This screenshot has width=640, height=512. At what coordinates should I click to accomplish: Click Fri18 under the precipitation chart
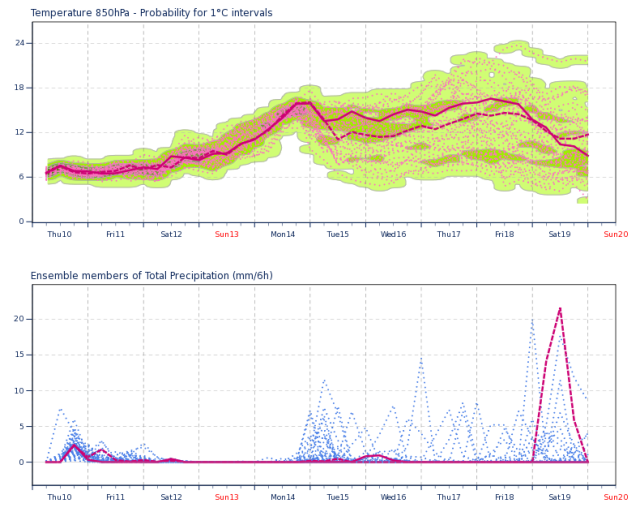coord(504,497)
